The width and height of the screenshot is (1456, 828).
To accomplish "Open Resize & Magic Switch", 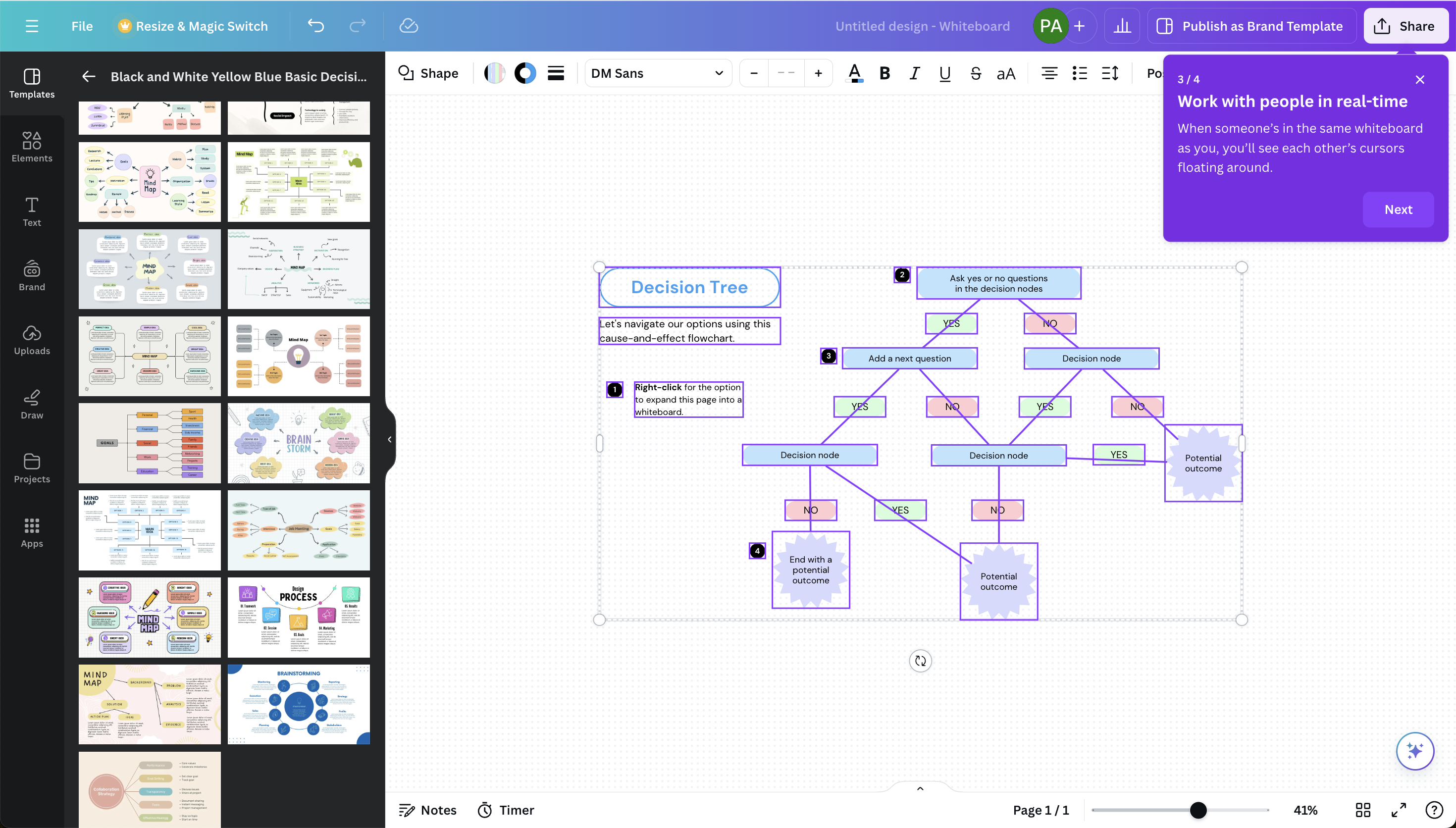I will click(x=193, y=26).
